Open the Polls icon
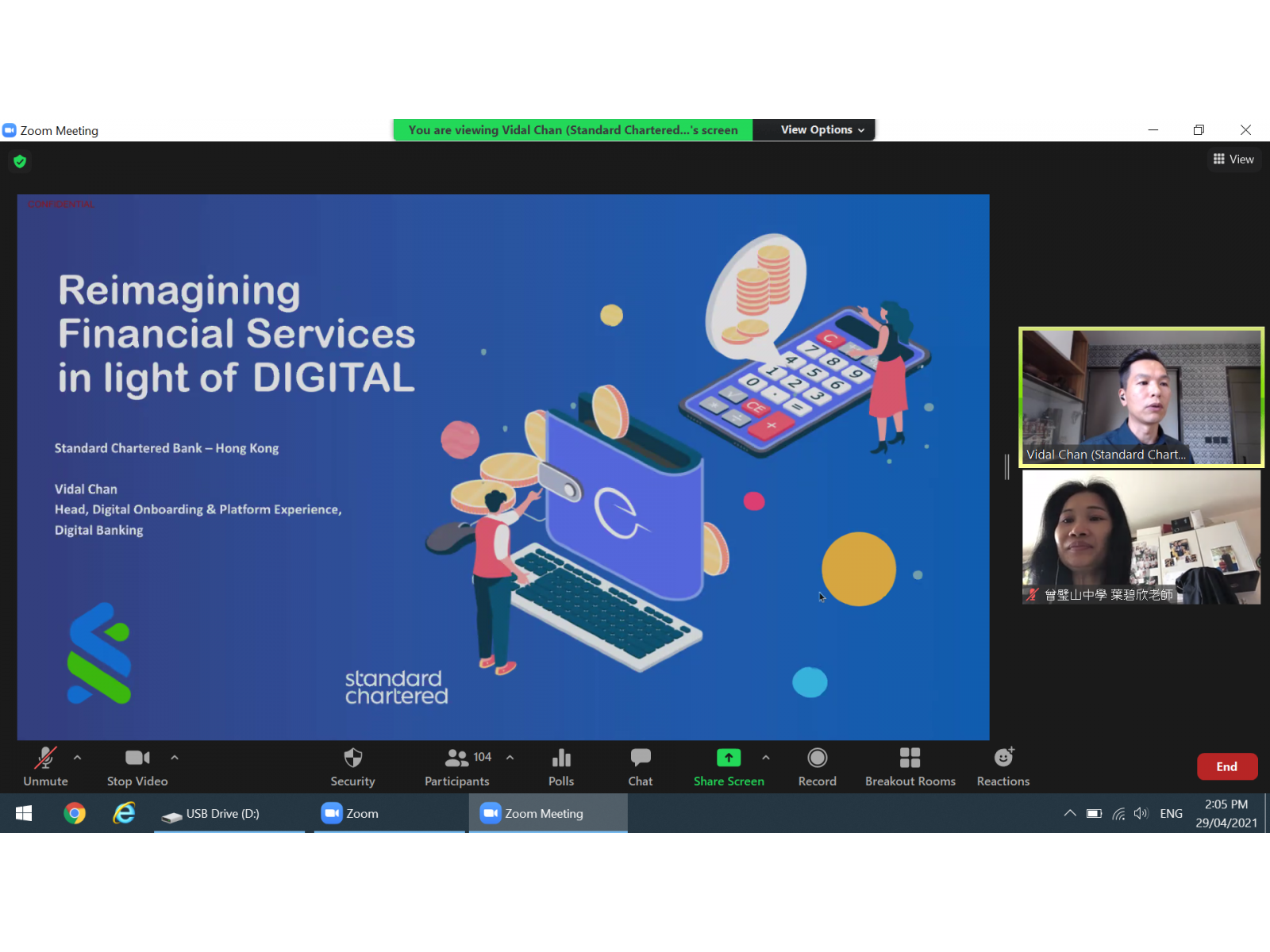 coord(561,766)
